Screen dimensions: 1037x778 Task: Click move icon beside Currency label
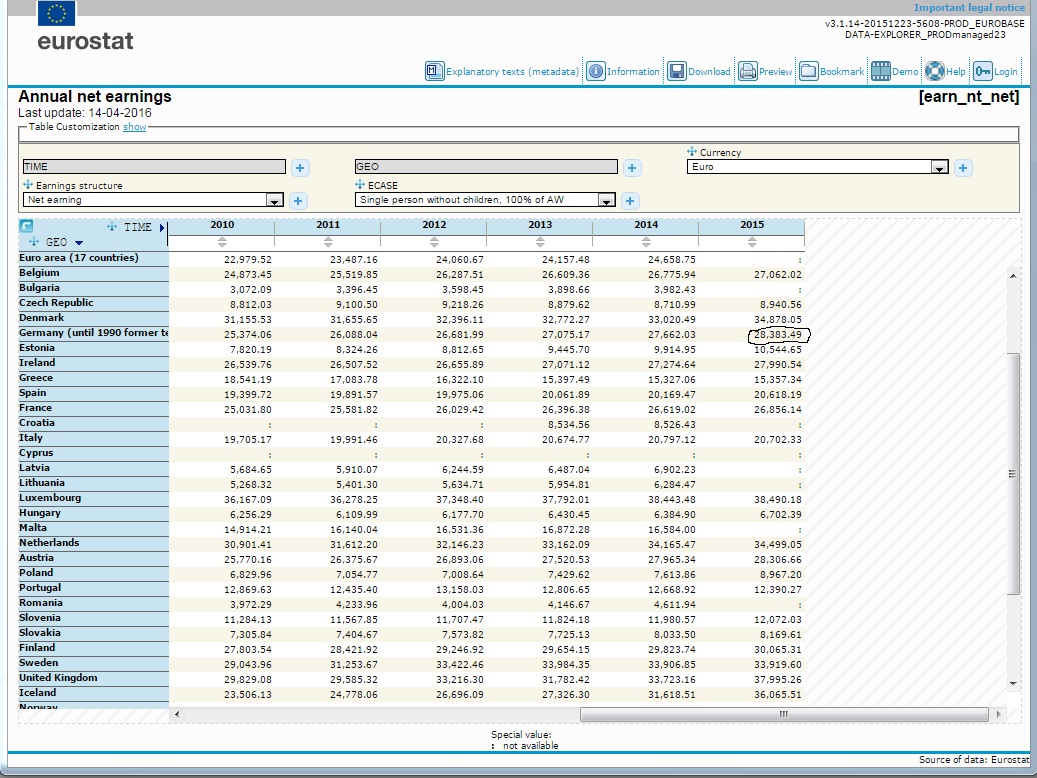click(692, 151)
